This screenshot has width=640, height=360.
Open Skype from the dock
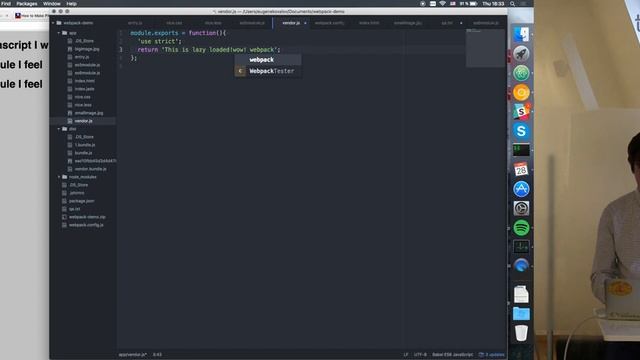521,131
